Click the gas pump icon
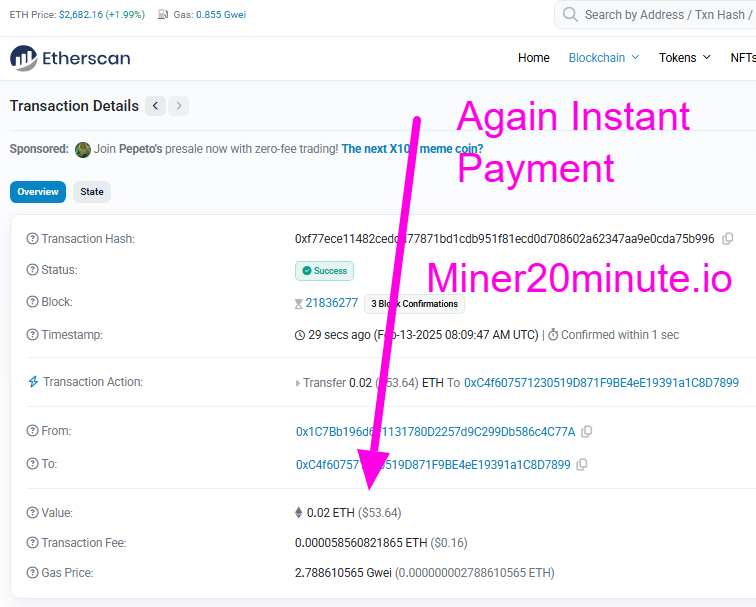 pos(163,14)
